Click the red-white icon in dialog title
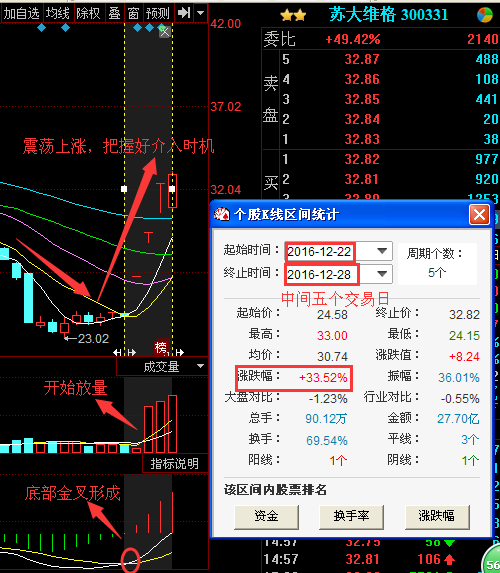The height and width of the screenshot is (573, 500). click(x=222, y=214)
